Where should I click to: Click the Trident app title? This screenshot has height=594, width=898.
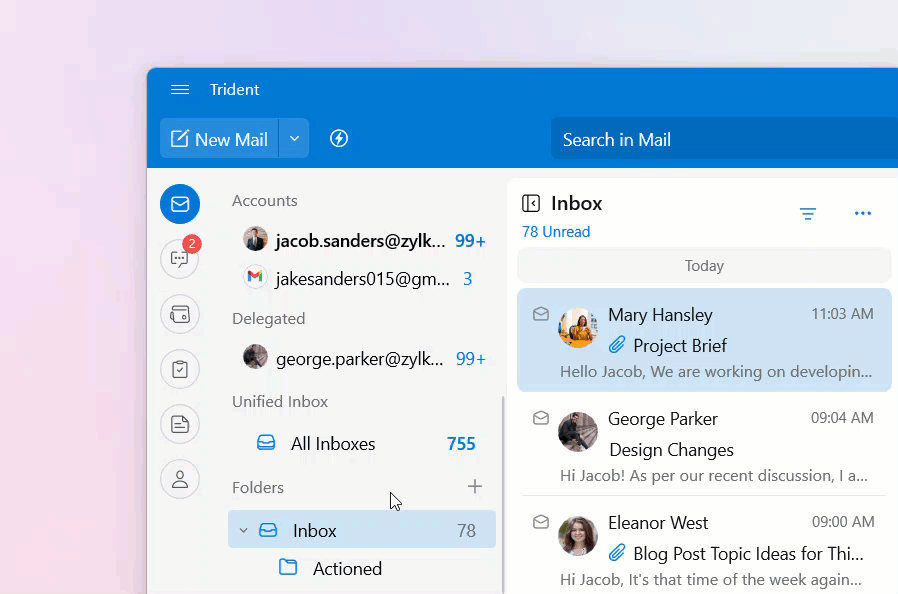[x=234, y=89]
